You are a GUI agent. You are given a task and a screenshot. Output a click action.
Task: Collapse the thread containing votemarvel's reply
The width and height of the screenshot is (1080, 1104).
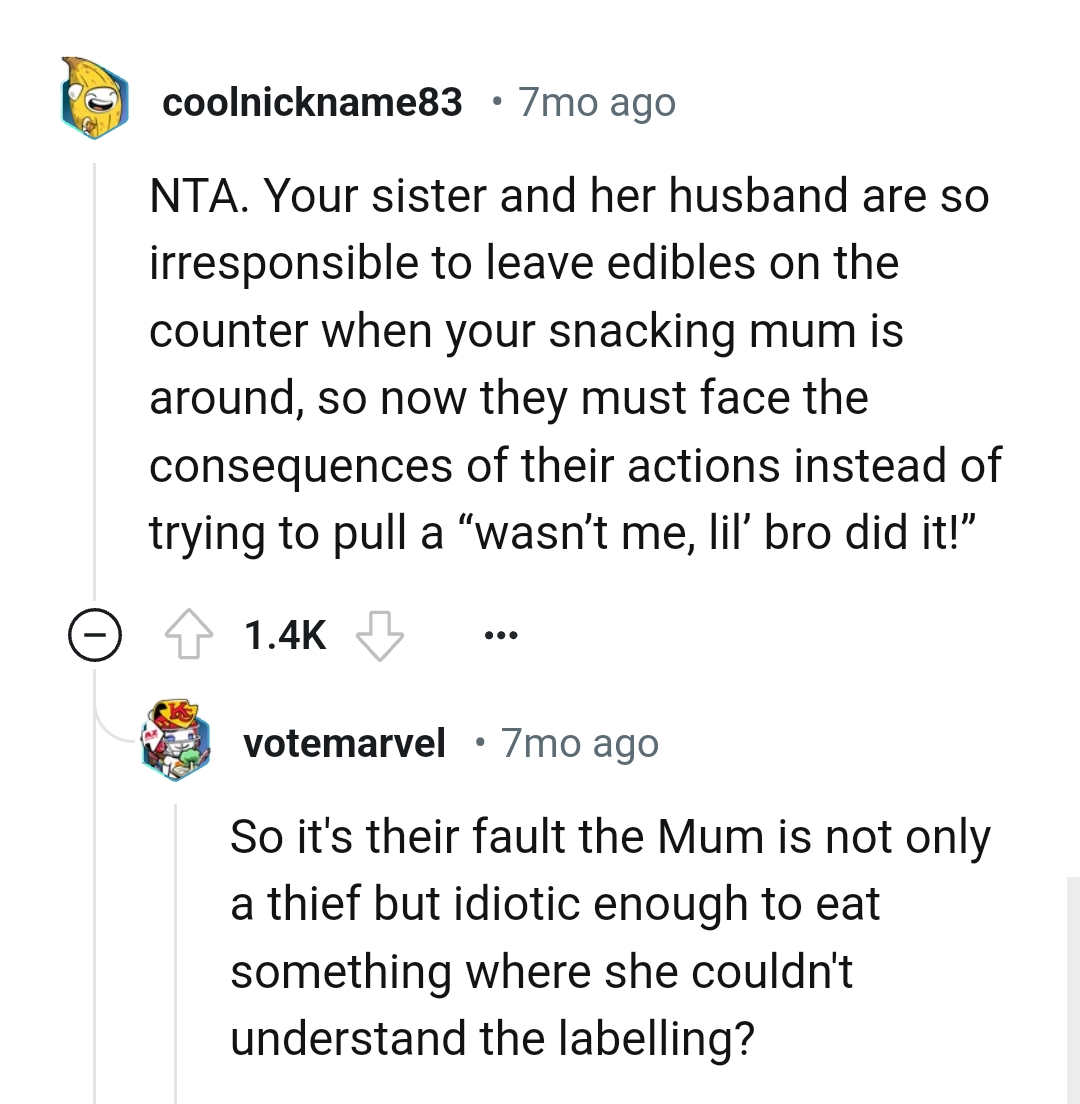click(93, 633)
